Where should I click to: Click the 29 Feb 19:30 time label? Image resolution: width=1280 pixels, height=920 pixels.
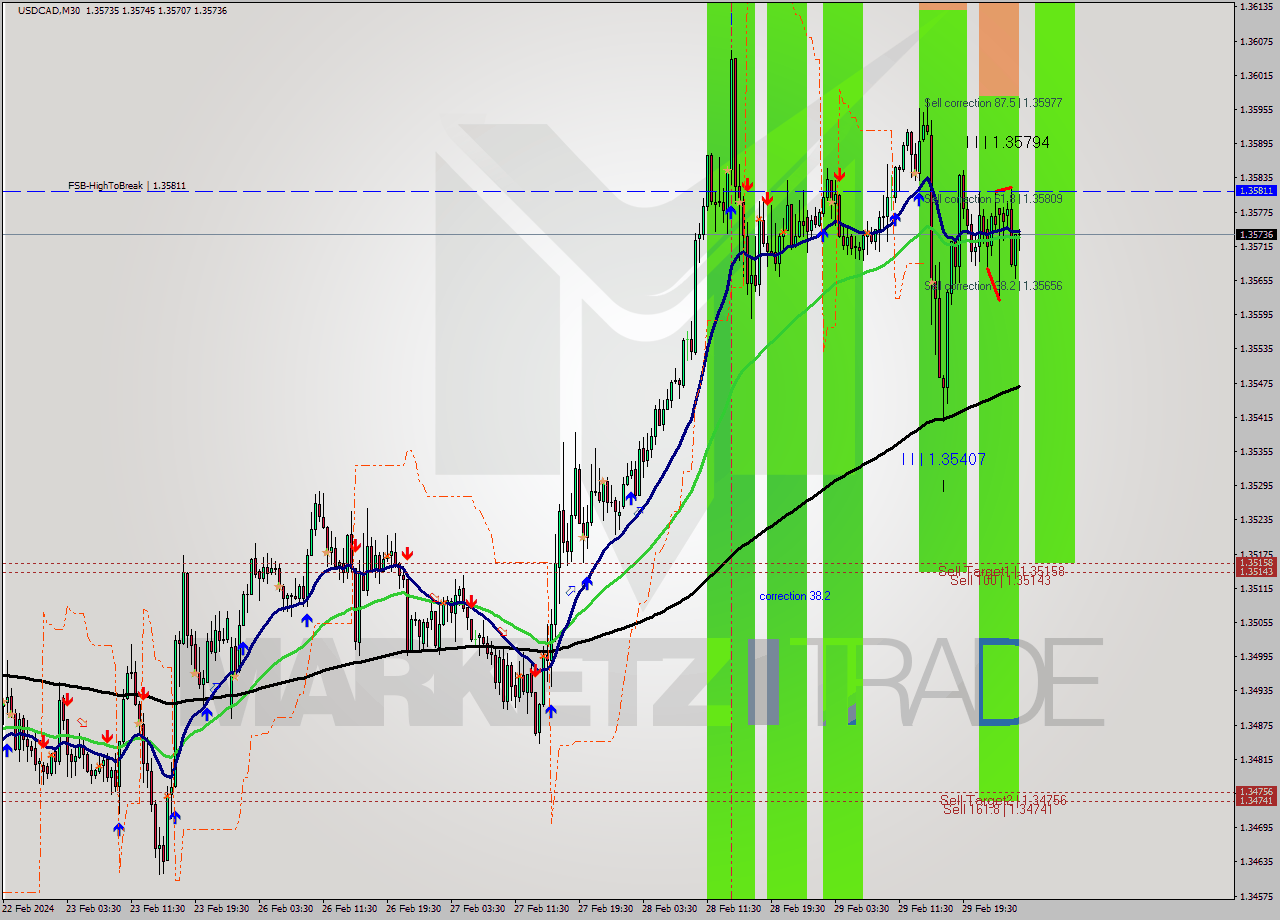pos(988,909)
